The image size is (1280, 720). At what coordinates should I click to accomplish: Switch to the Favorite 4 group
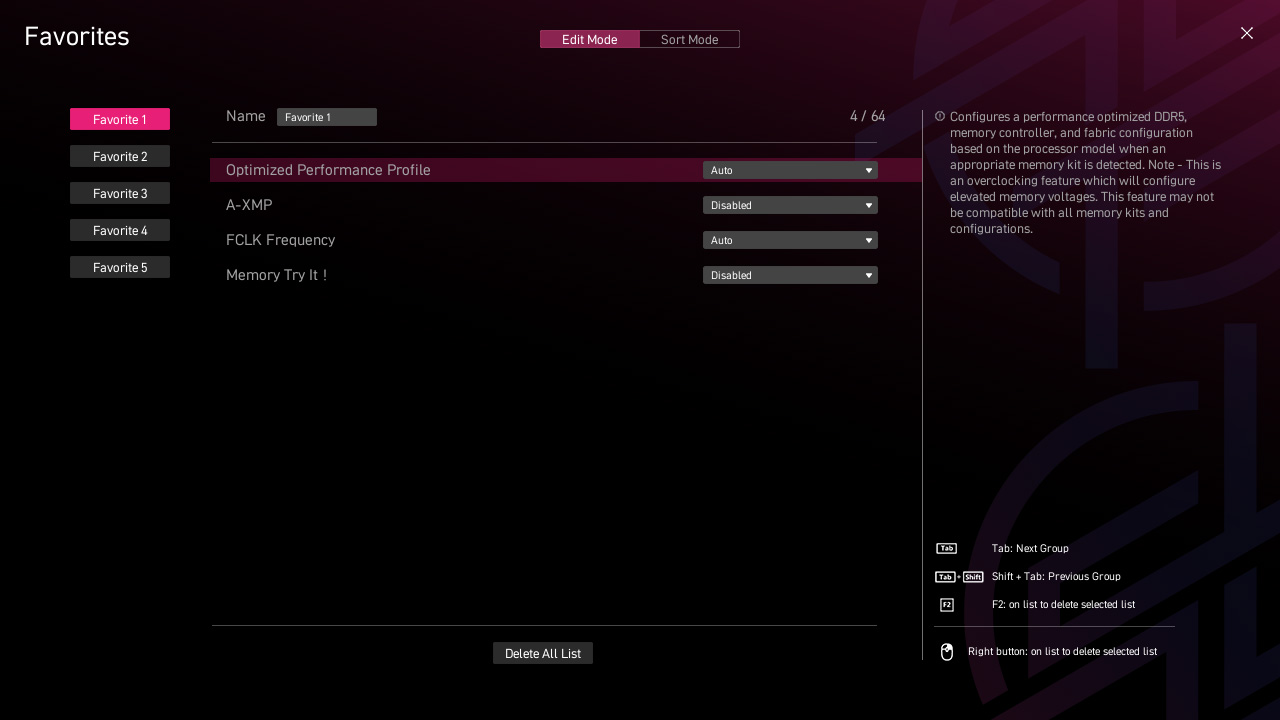[120, 230]
